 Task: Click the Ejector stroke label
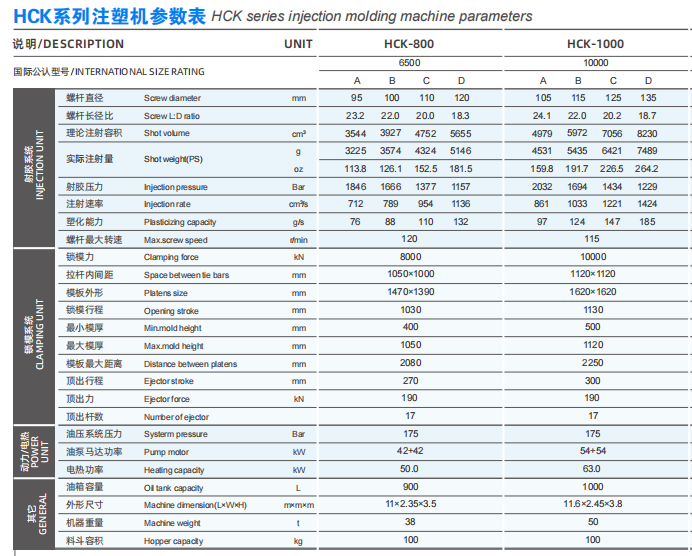[169, 381]
